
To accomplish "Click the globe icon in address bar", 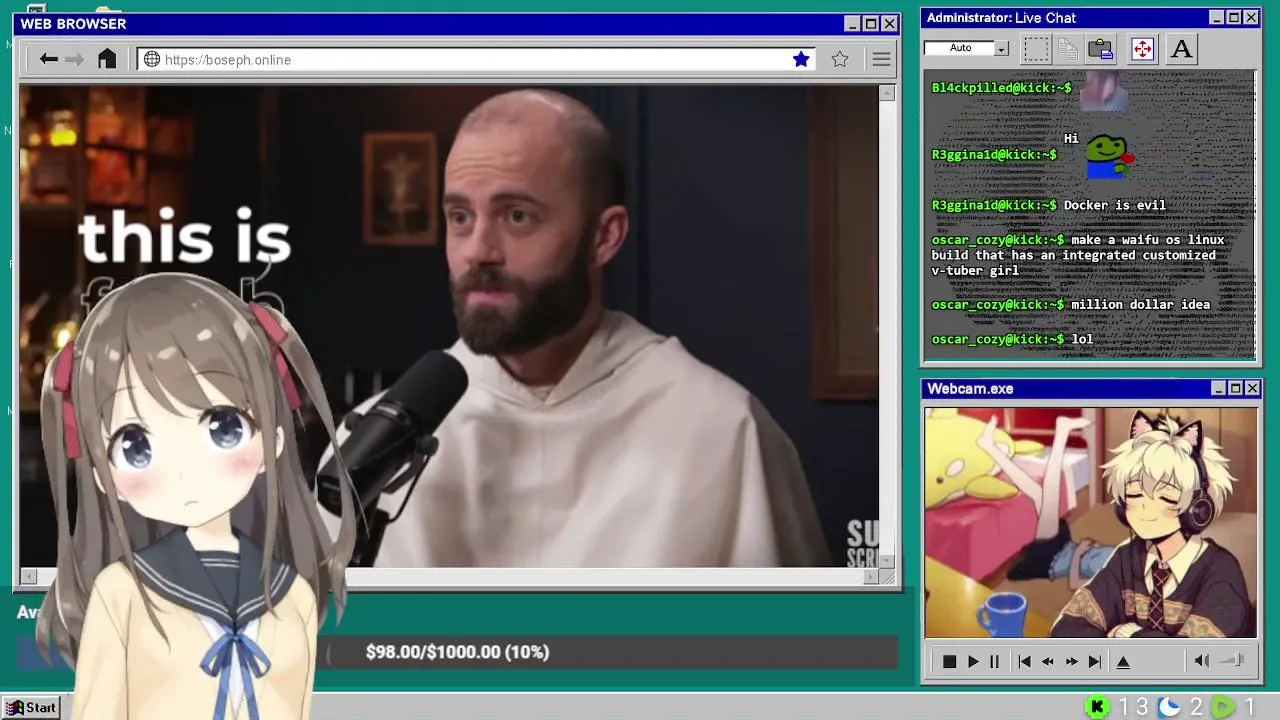I will (x=152, y=60).
